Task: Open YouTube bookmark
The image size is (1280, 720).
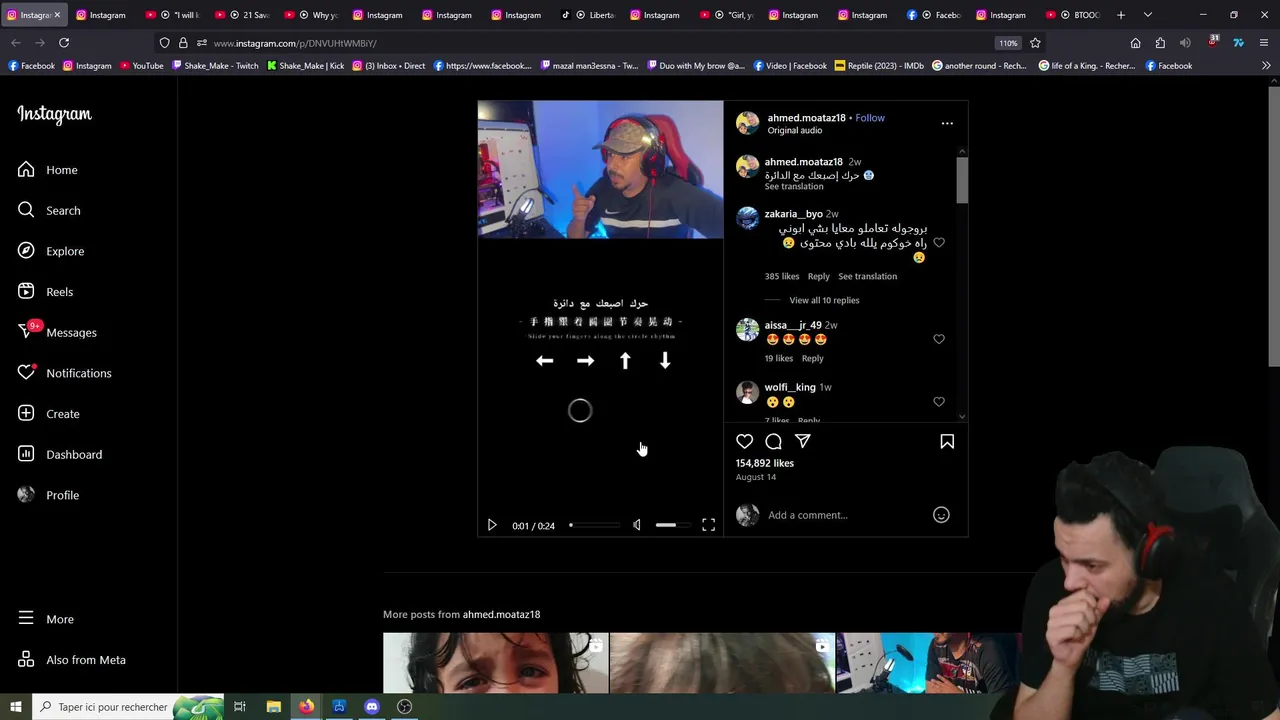Action: [141, 66]
